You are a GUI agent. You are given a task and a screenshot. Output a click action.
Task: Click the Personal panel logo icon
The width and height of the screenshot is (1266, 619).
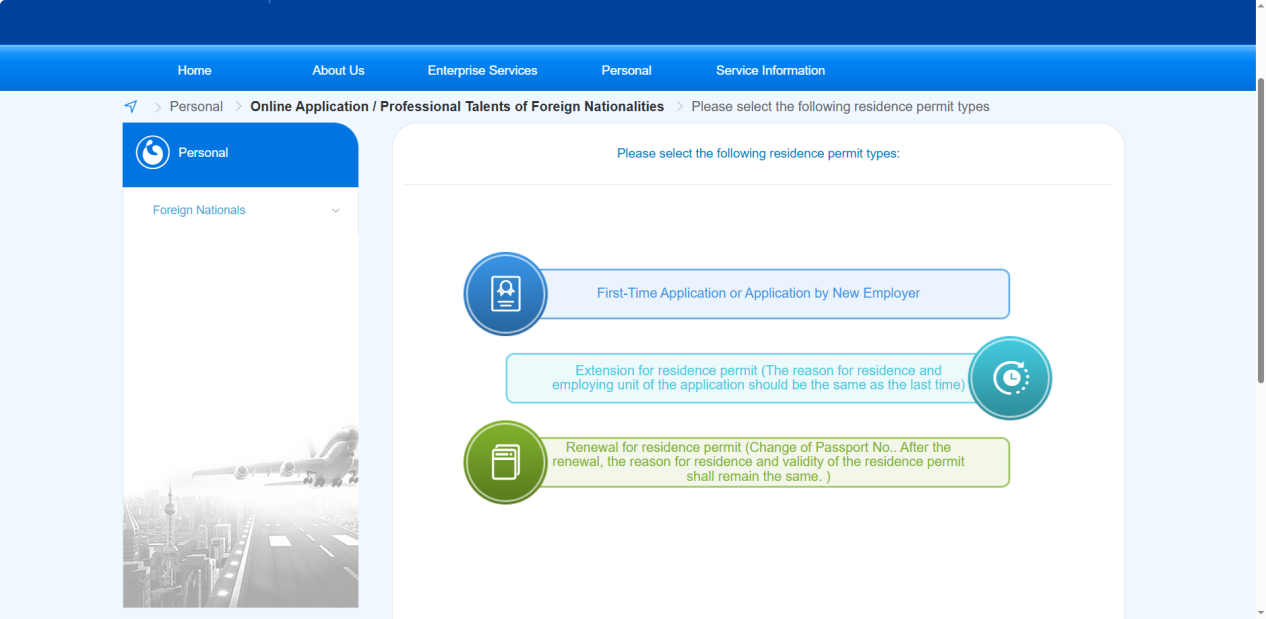(x=153, y=153)
